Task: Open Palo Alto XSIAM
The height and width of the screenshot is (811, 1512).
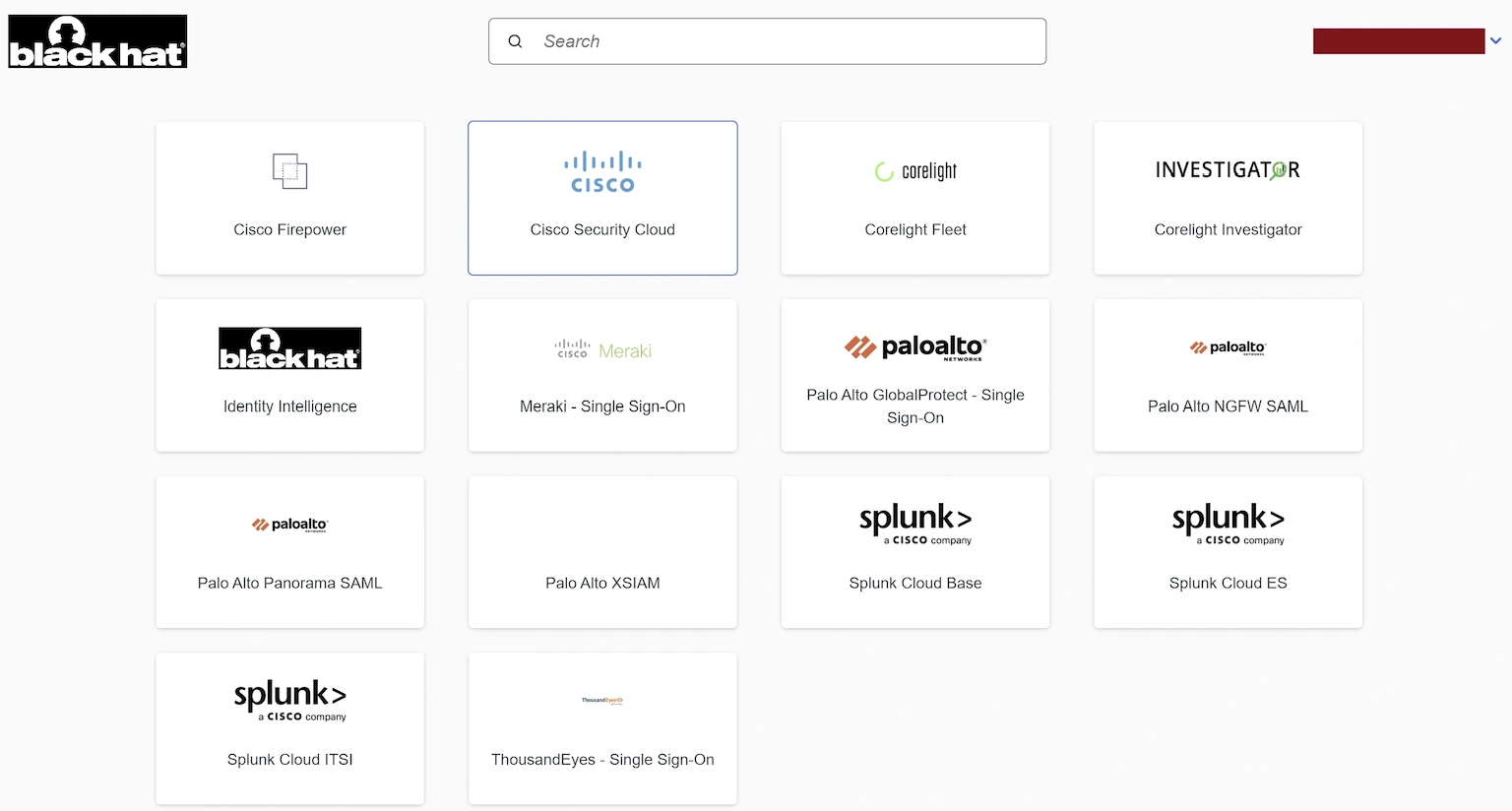Action: 601,552
